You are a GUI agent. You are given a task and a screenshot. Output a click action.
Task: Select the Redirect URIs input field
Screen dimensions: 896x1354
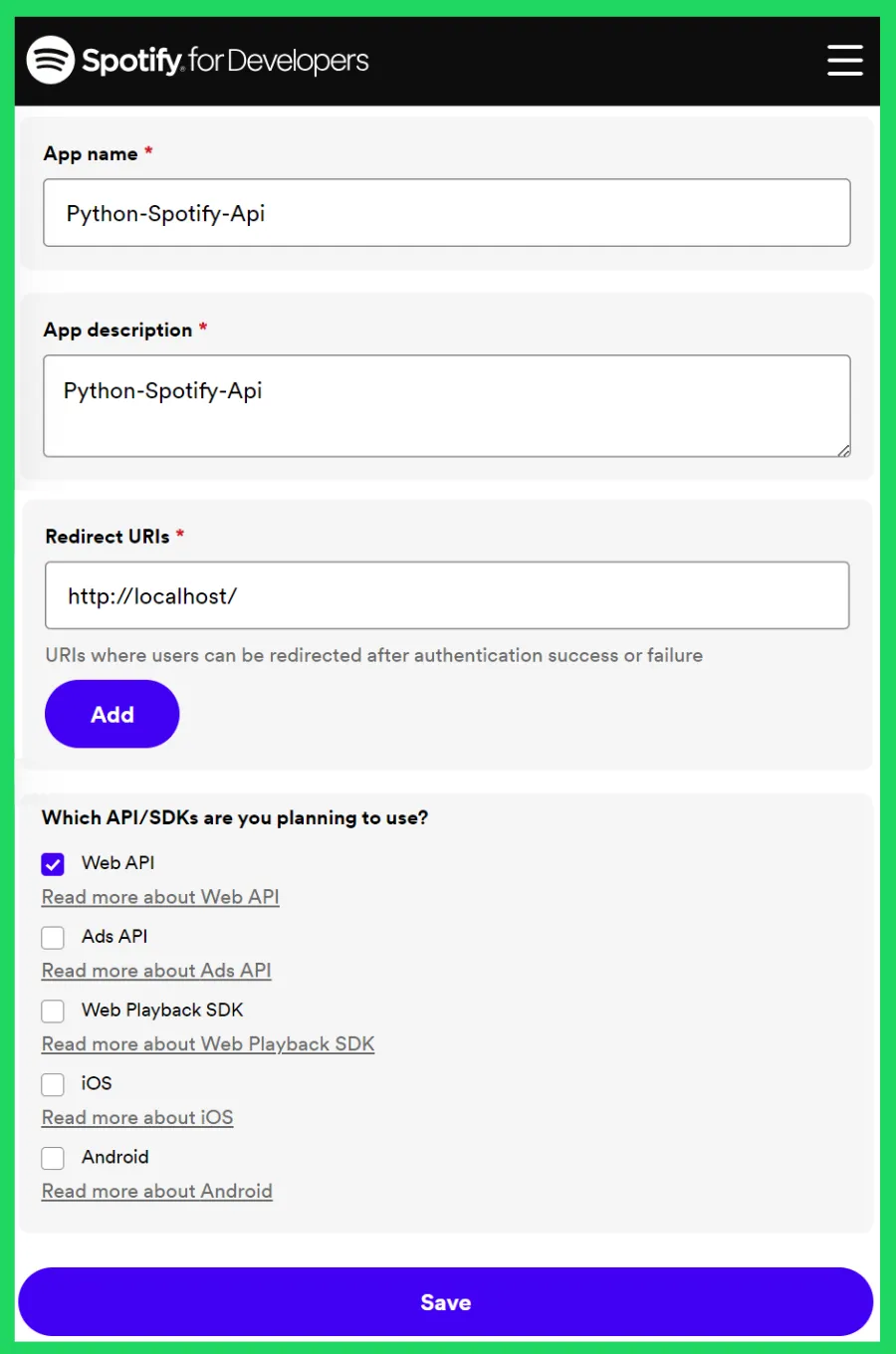click(446, 595)
